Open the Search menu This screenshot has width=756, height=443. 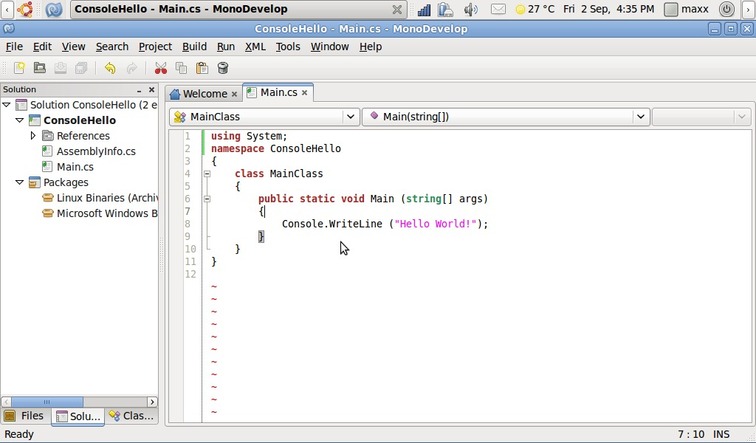tap(112, 47)
